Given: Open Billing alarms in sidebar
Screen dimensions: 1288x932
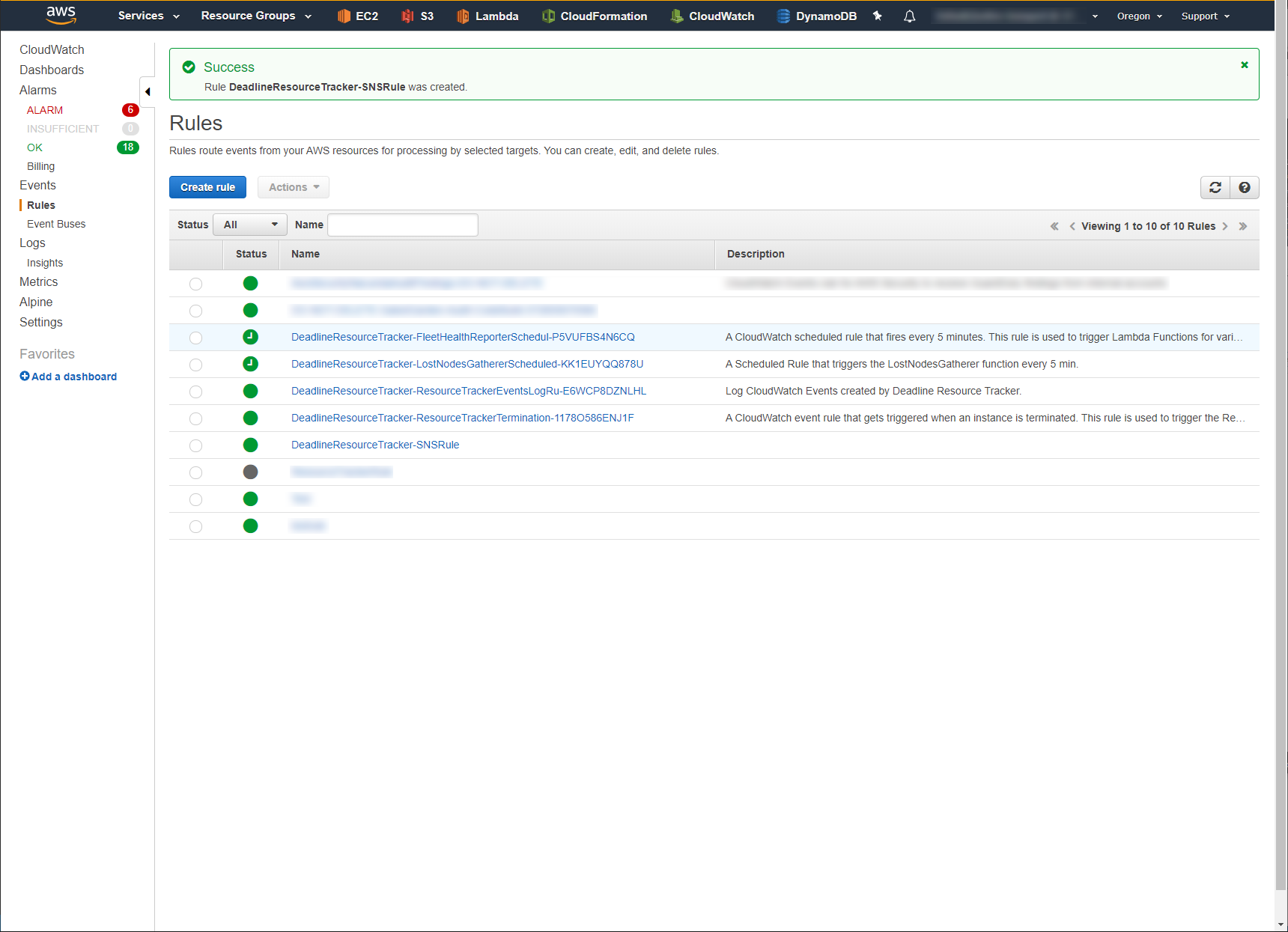Looking at the screenshot, I should [x=41, y=166].
